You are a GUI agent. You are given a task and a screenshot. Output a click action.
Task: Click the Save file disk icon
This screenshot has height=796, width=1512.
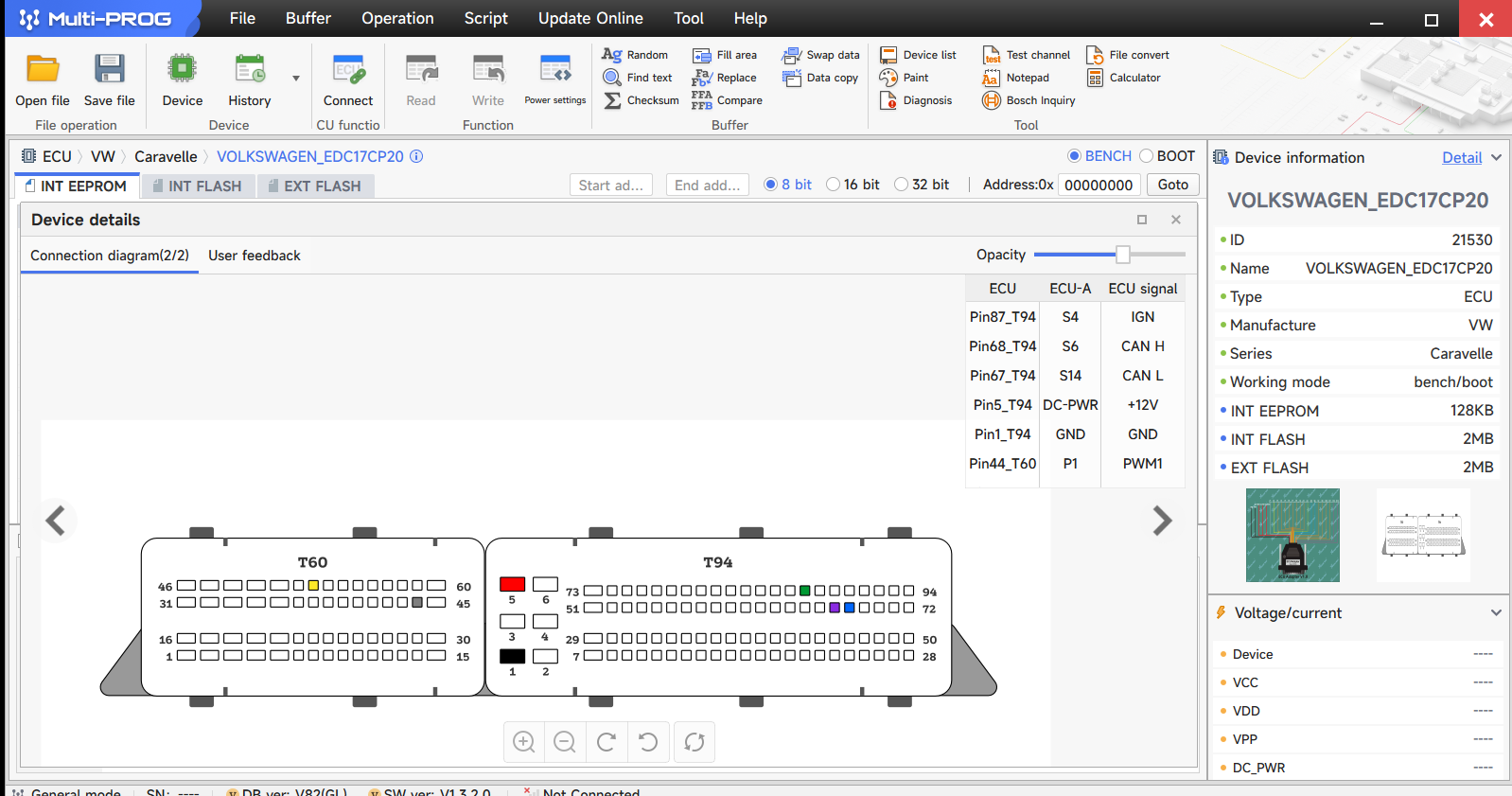110,70
